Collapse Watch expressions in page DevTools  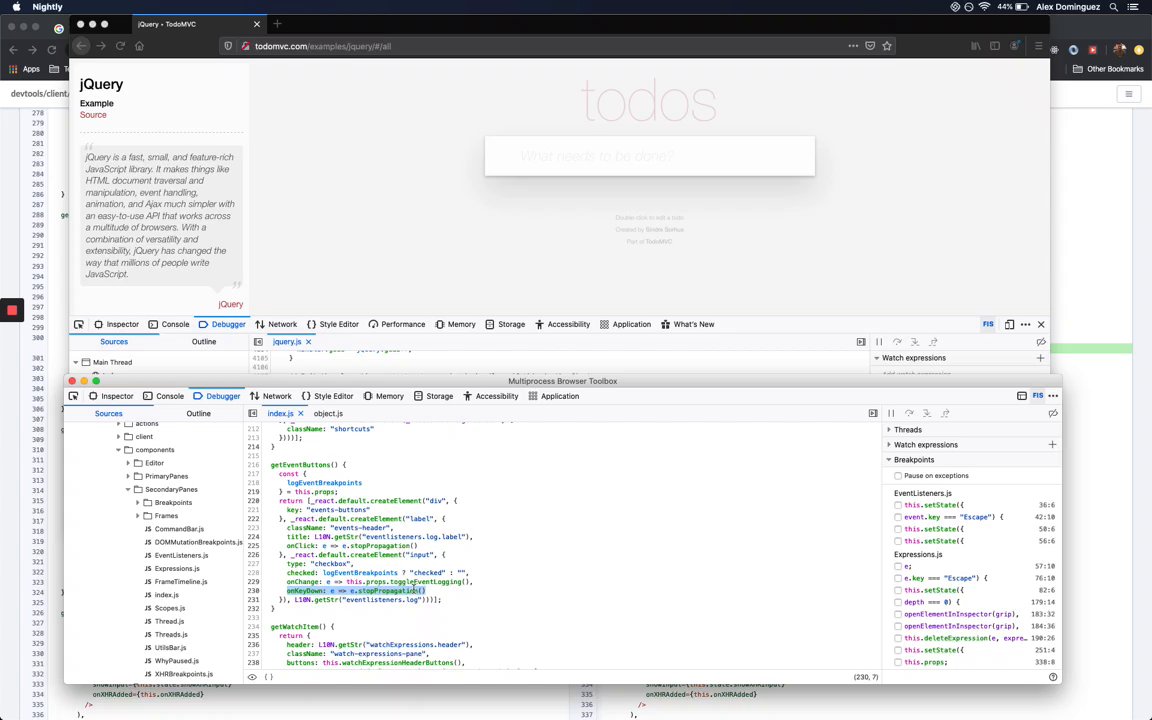pyautogui.click(x=876, y=358)
